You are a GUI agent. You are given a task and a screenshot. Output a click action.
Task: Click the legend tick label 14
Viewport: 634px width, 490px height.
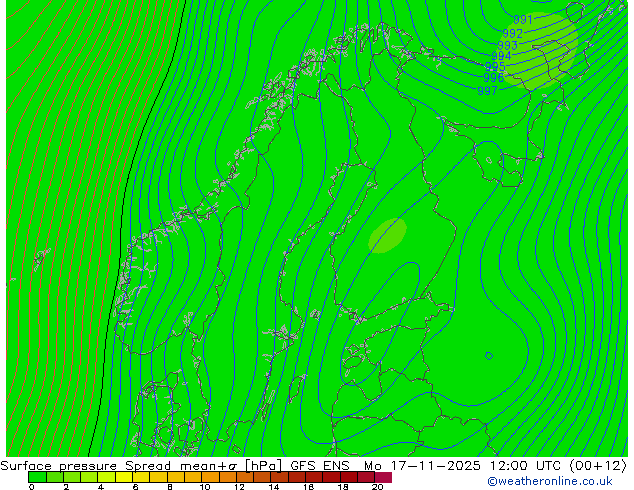coord(274,487)
